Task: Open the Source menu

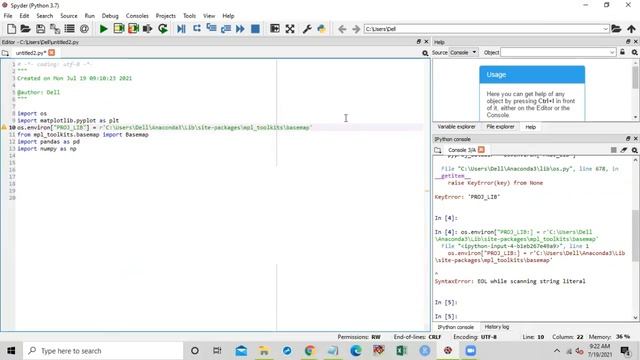Action: [69, 16]
